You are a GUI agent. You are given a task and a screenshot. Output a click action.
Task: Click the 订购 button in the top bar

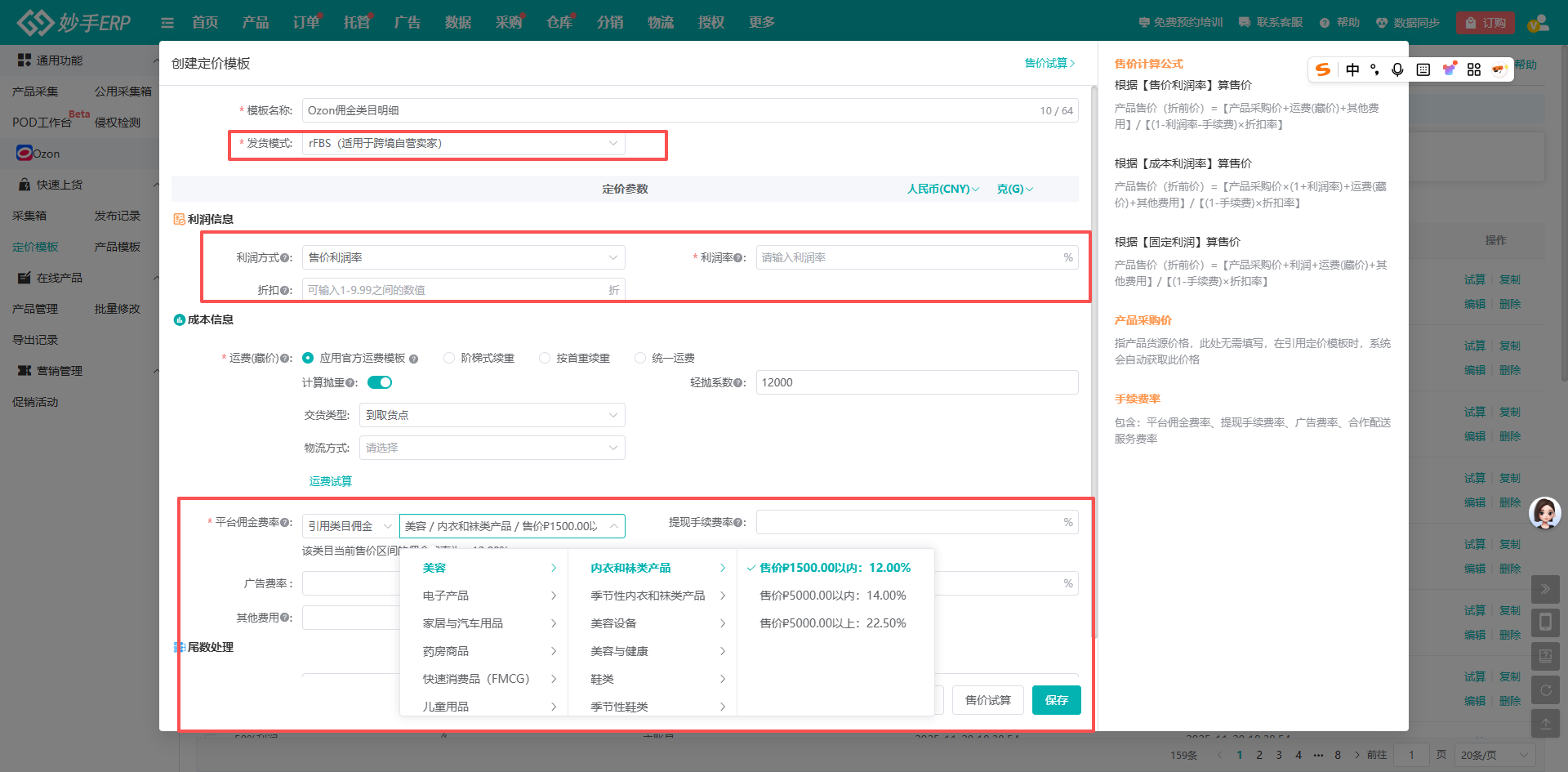(1486, 23)
